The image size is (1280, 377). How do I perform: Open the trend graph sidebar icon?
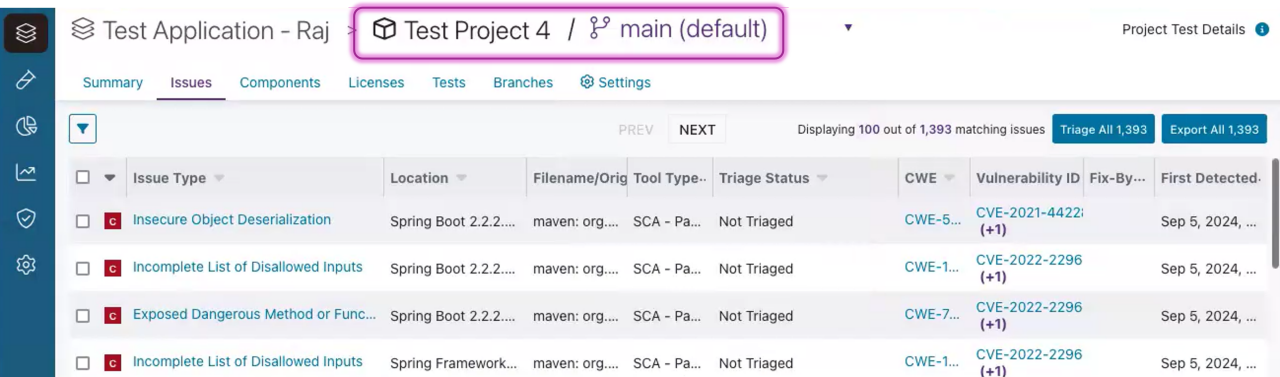(x=27, y=172)
